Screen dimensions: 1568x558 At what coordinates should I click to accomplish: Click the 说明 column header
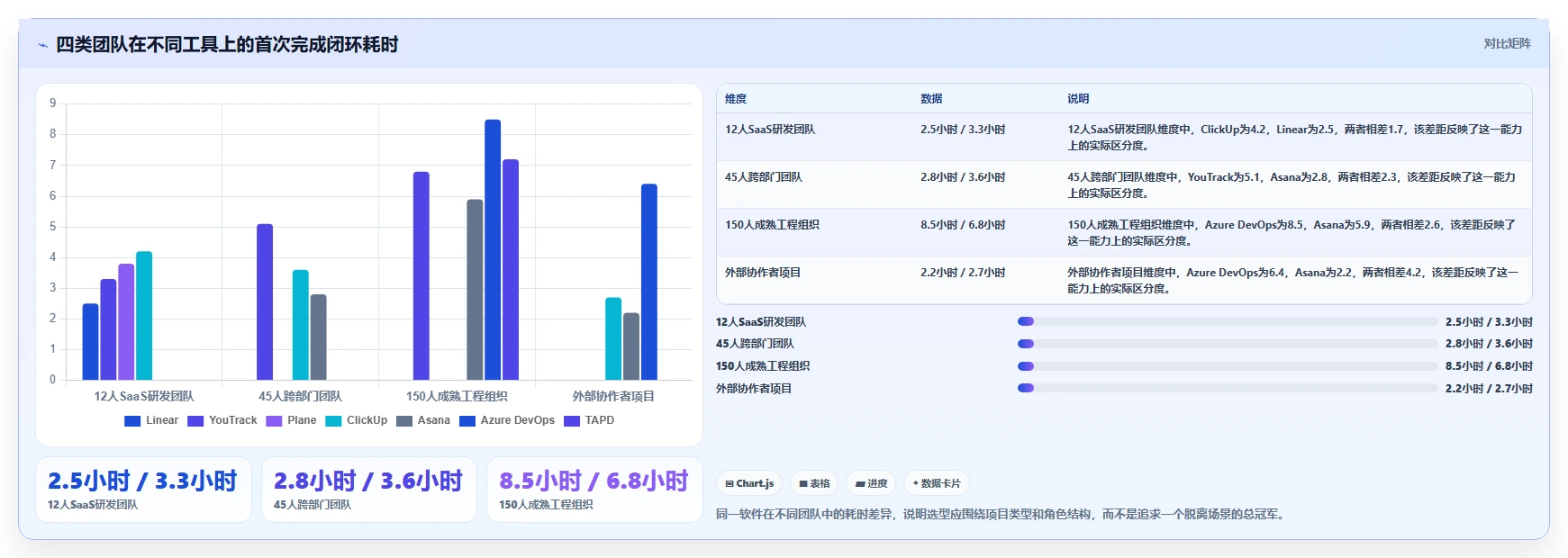1078,99
